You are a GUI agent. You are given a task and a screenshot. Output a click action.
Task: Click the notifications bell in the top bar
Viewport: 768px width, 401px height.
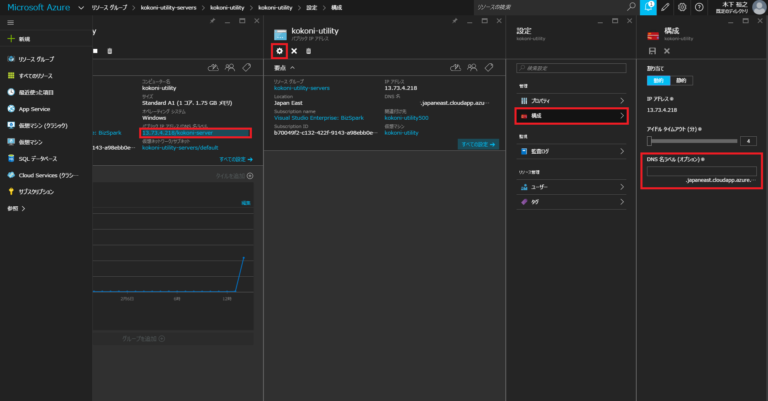(648, 7)
